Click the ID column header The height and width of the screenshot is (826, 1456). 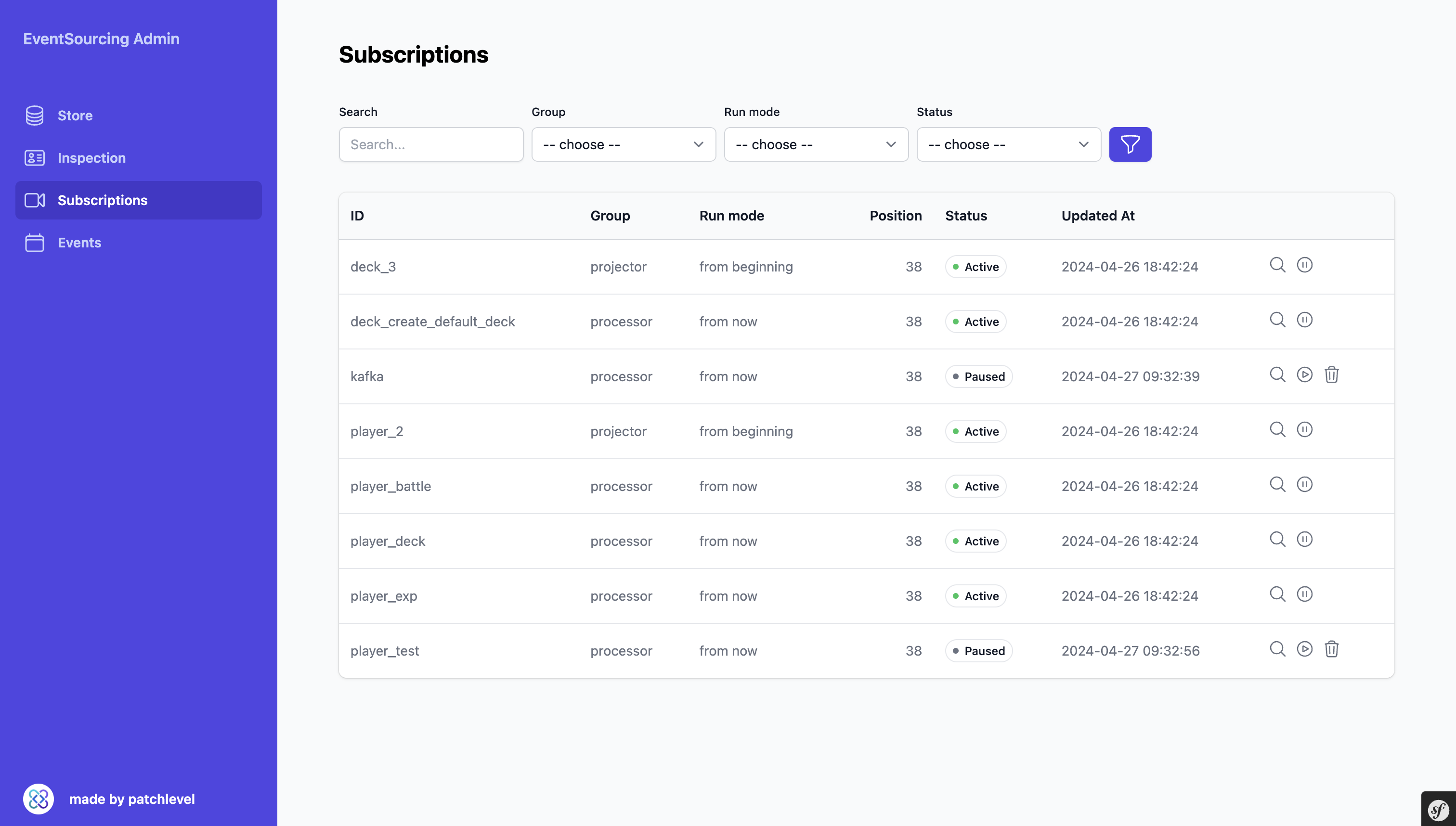pyautogui.click(x=357, y=216)
